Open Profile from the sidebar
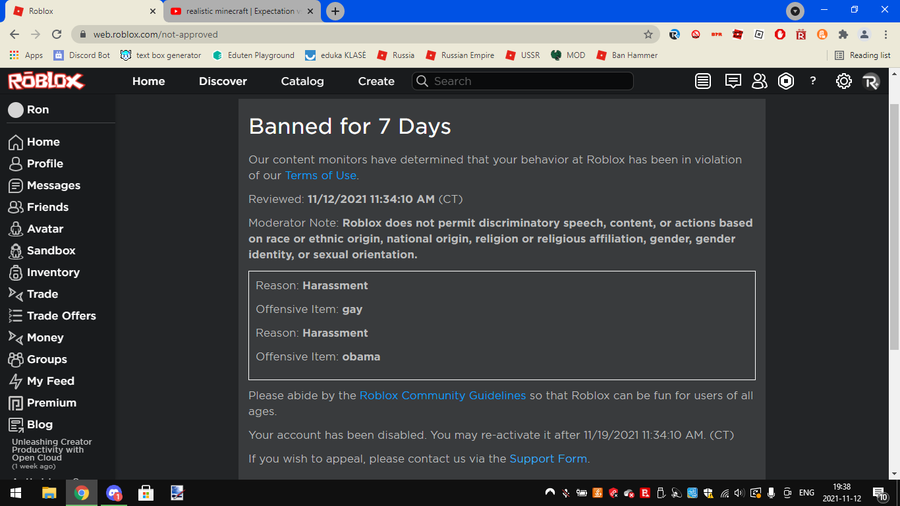The width and height of the screenshot is (900, 506). [36, 164]
